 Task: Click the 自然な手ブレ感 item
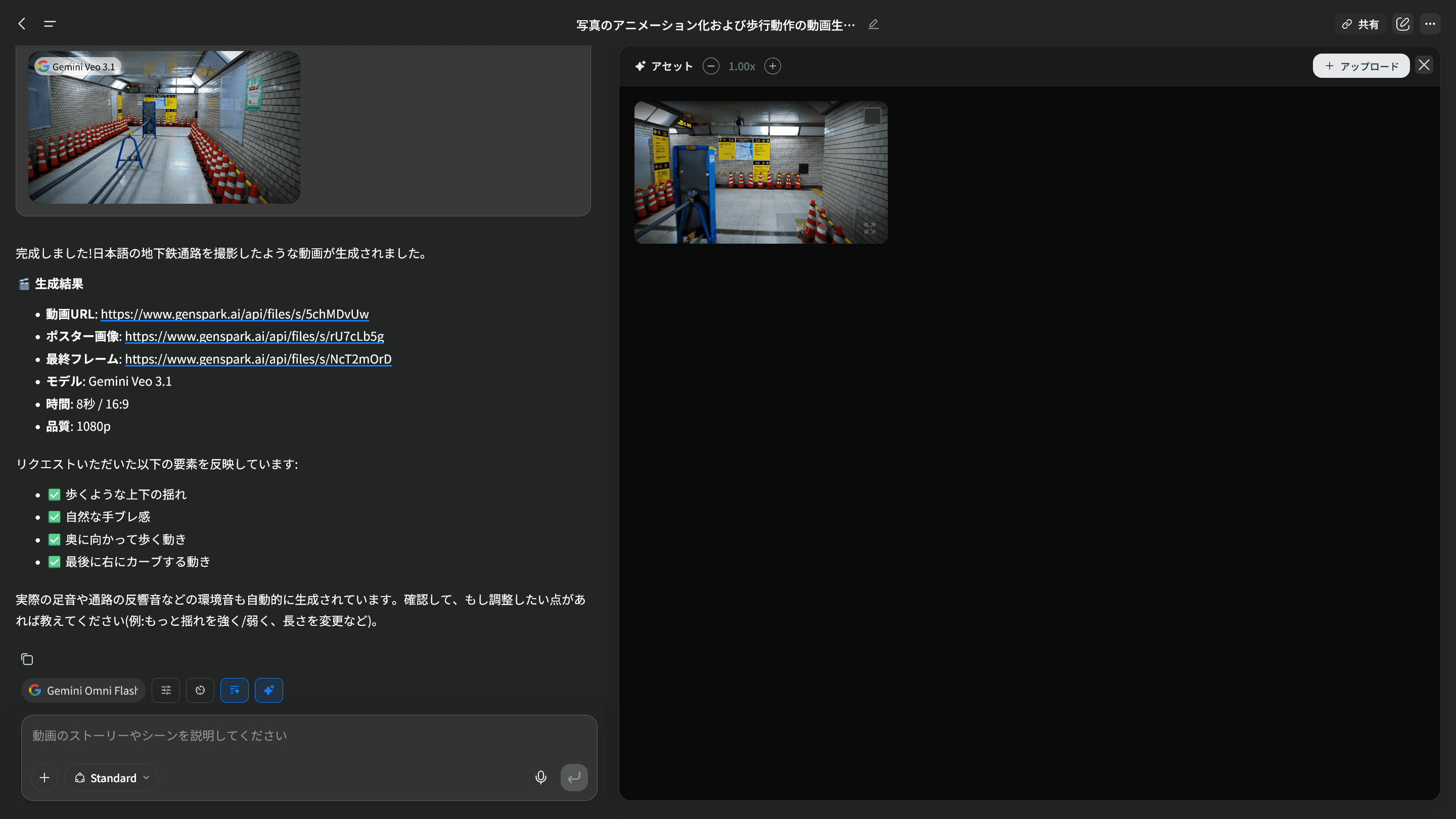(100, 517)
